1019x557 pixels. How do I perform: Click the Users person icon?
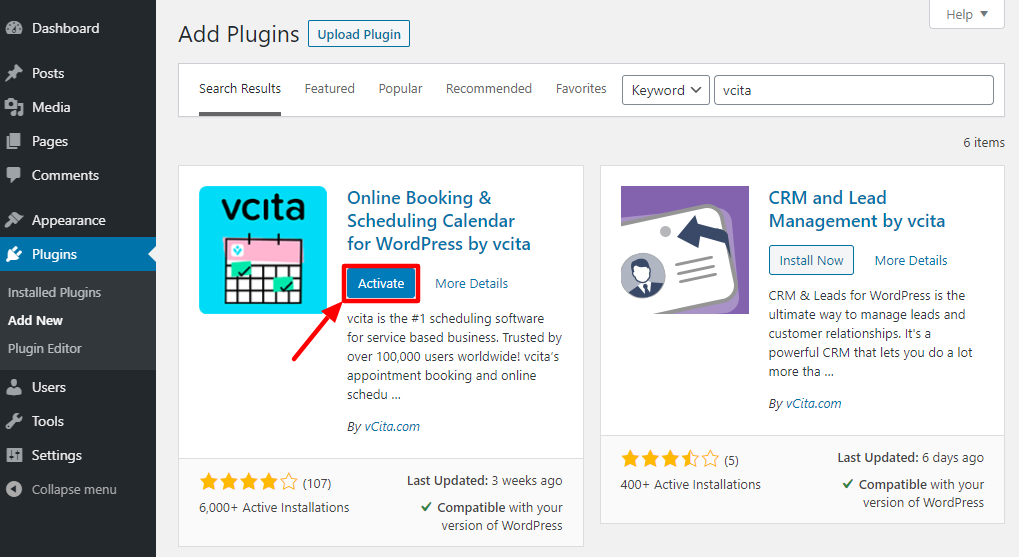(14, 387)
